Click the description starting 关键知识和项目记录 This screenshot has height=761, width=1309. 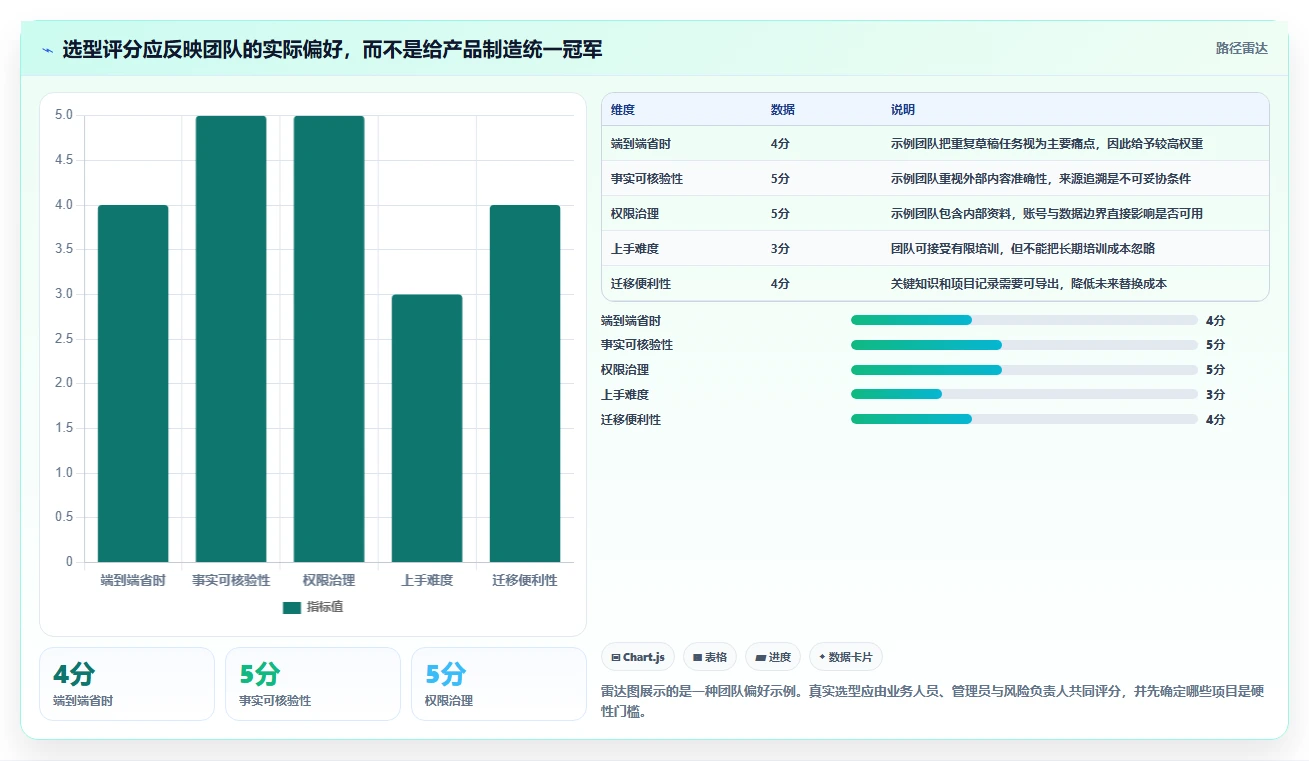point(1029,284)
